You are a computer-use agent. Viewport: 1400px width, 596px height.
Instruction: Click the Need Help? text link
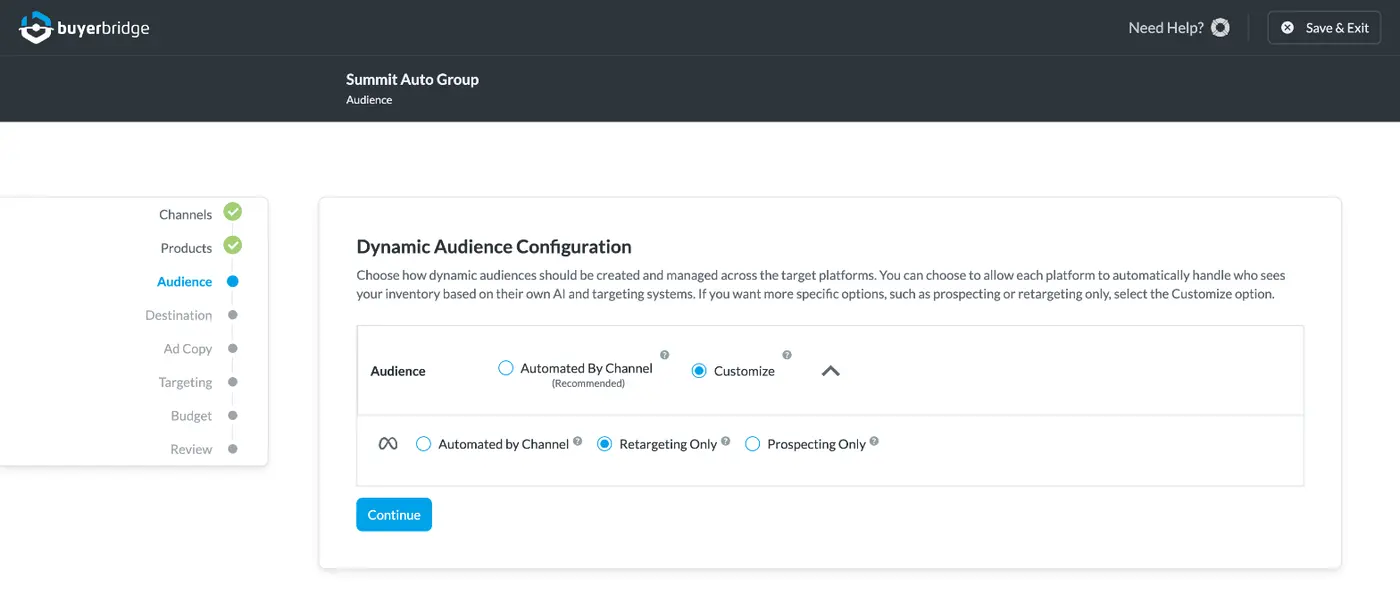[1166, 28]
